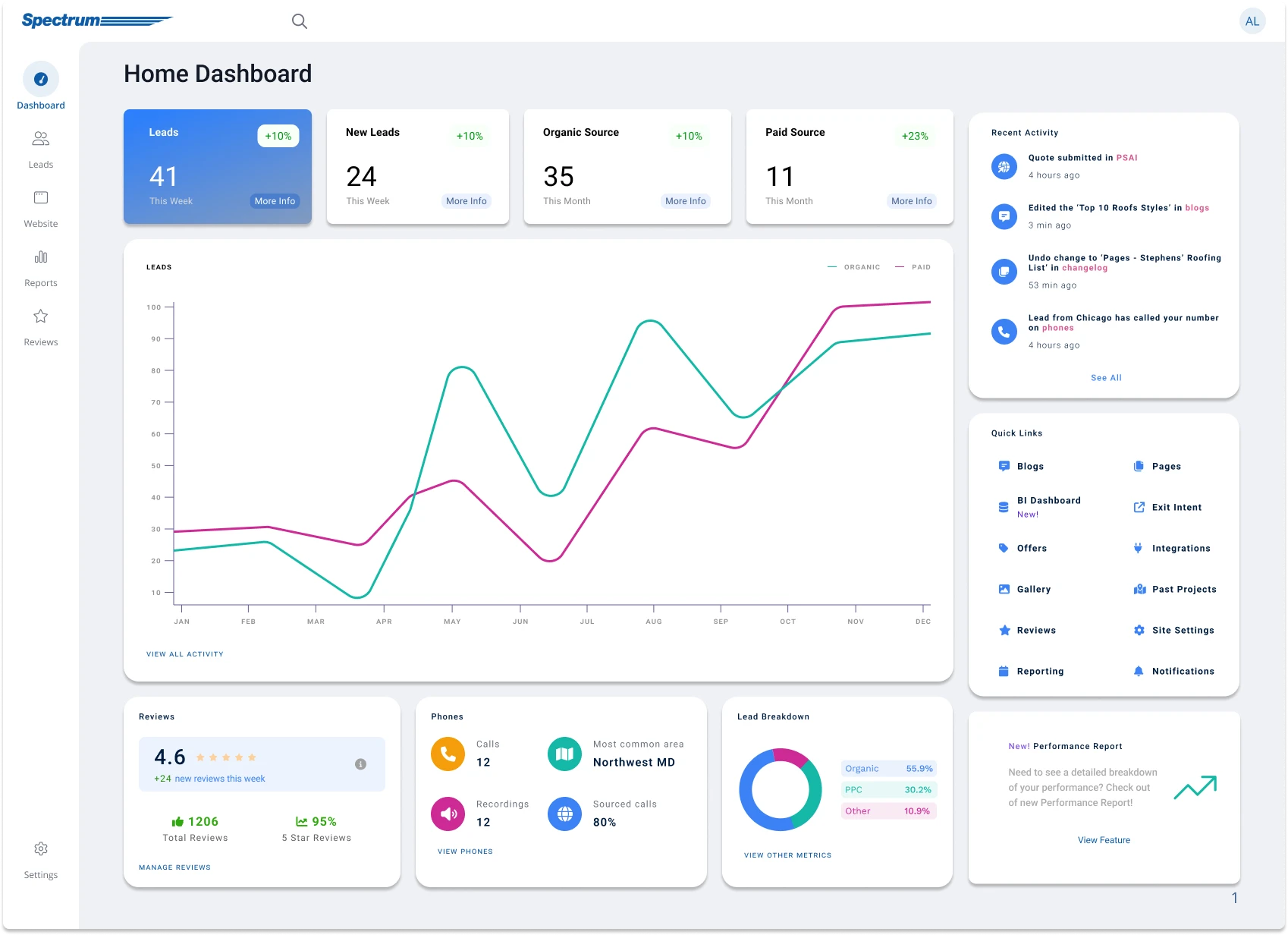Open Reports from the sidebar
This screenshot has height=935, width=1288.
[41, 268]
